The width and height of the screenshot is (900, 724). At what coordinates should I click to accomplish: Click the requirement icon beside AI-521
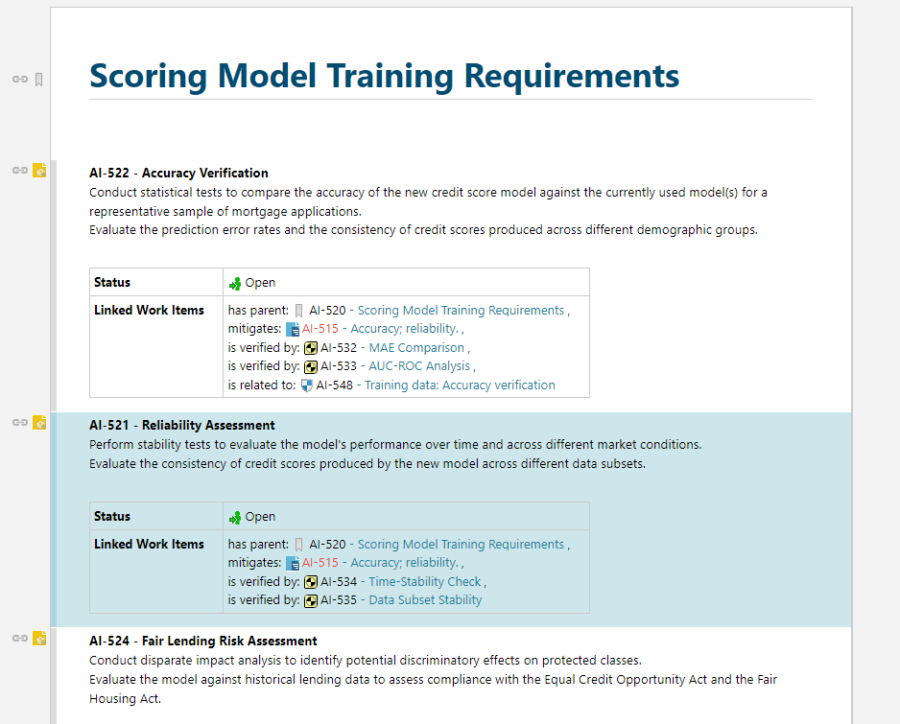(x=39, y=422)
